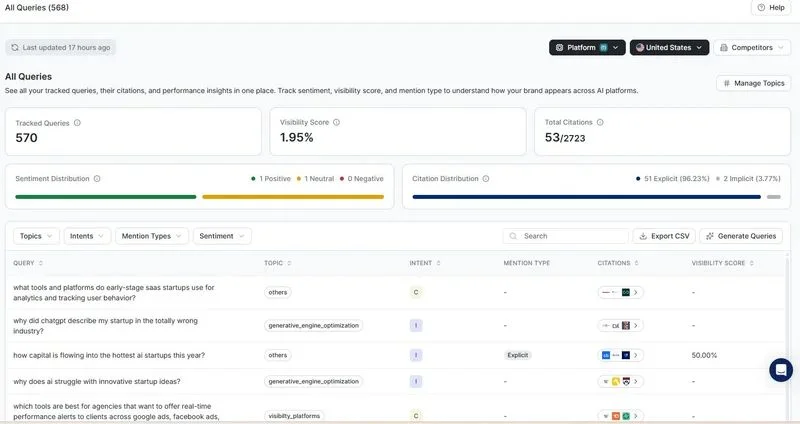Click the Total Citations value 53/2723
The image size is (800, 424).
(565, 138)
